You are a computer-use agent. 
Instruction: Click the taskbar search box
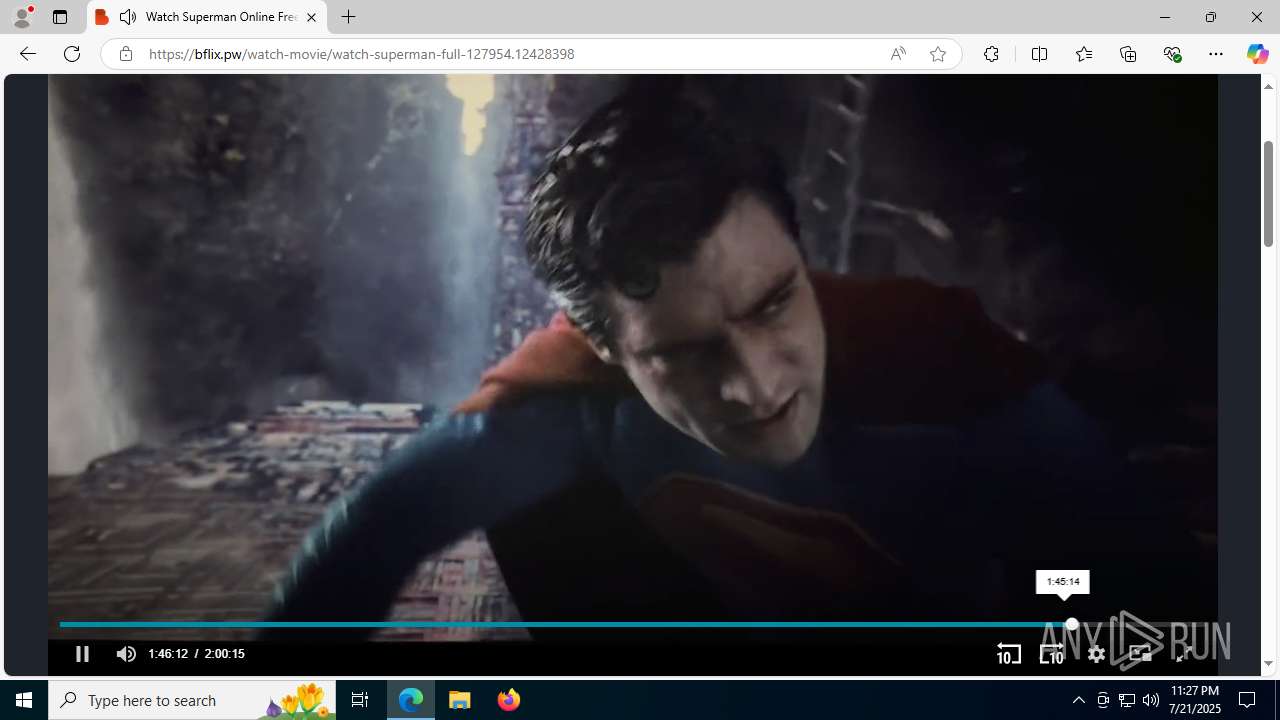click(x=192, y=700)
